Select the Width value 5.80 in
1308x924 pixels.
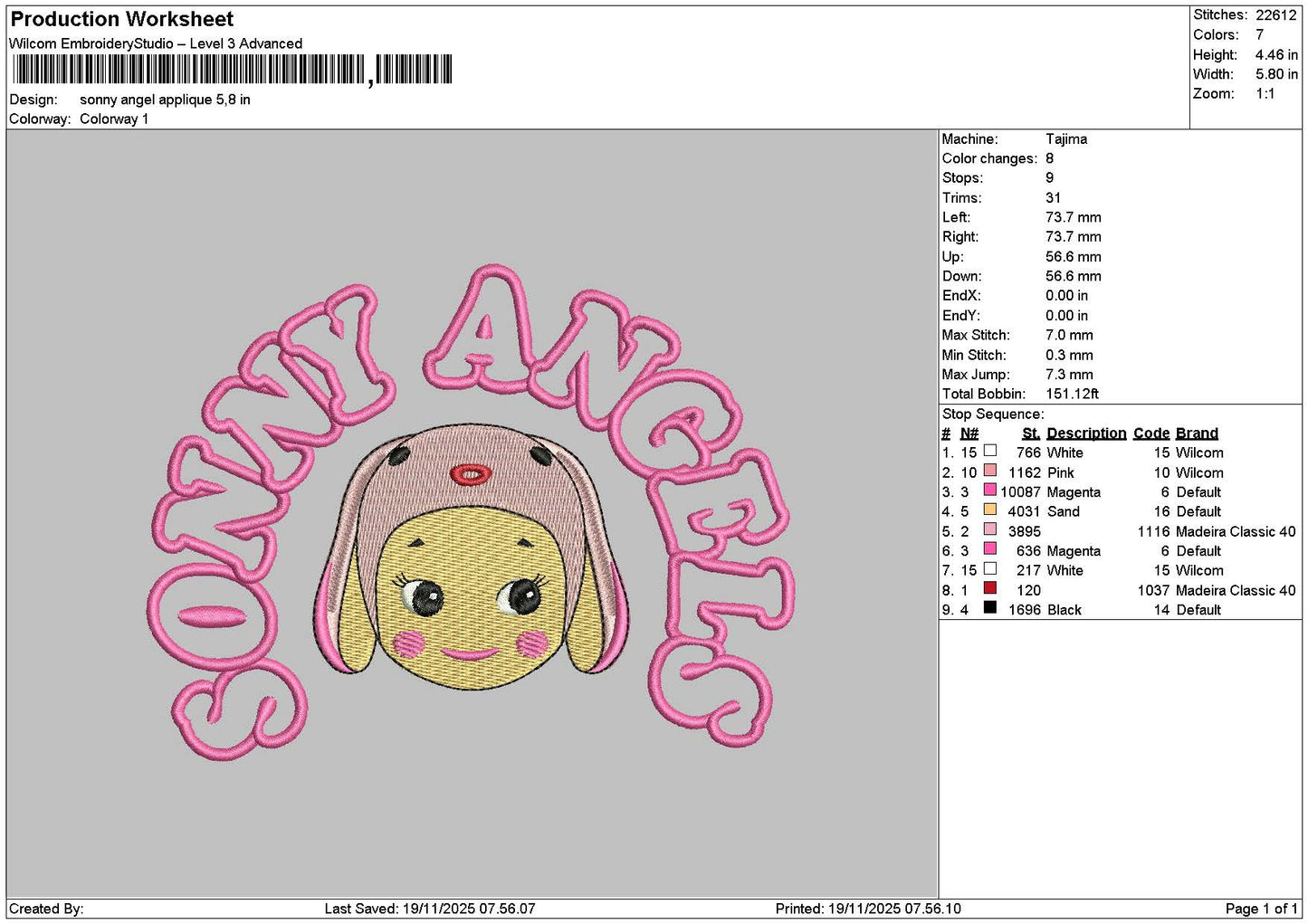coord(1276,74)
